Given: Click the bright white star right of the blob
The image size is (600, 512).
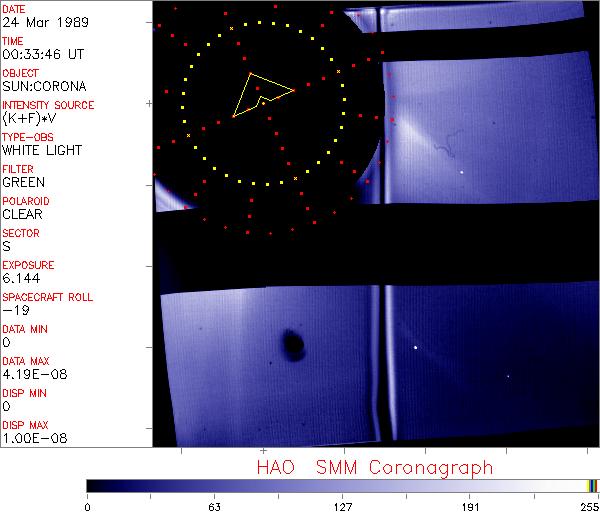Looking at the screenshot, I should [x=416, y=347].
